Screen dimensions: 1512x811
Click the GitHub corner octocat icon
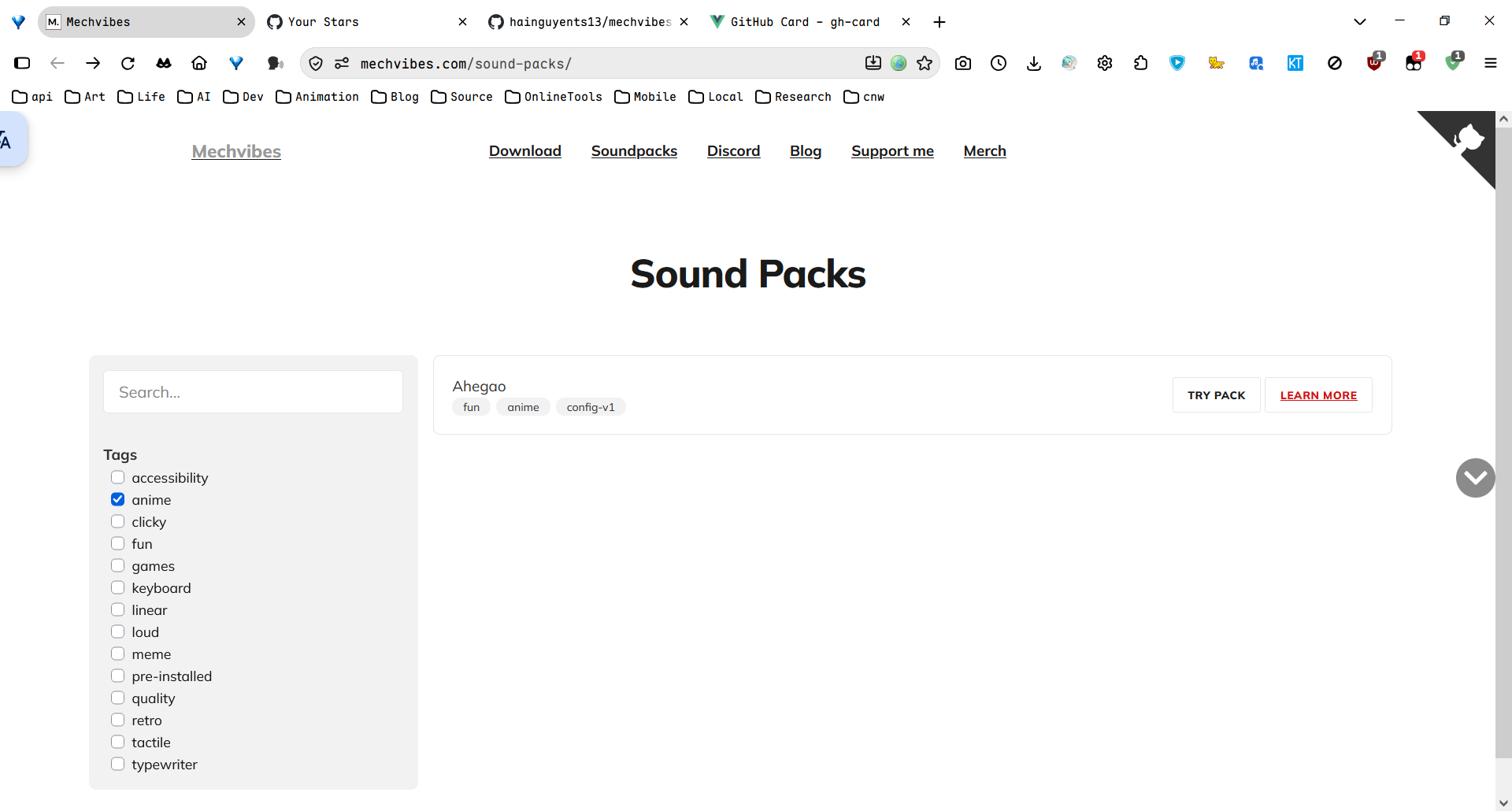click(x=1467, y=139)
